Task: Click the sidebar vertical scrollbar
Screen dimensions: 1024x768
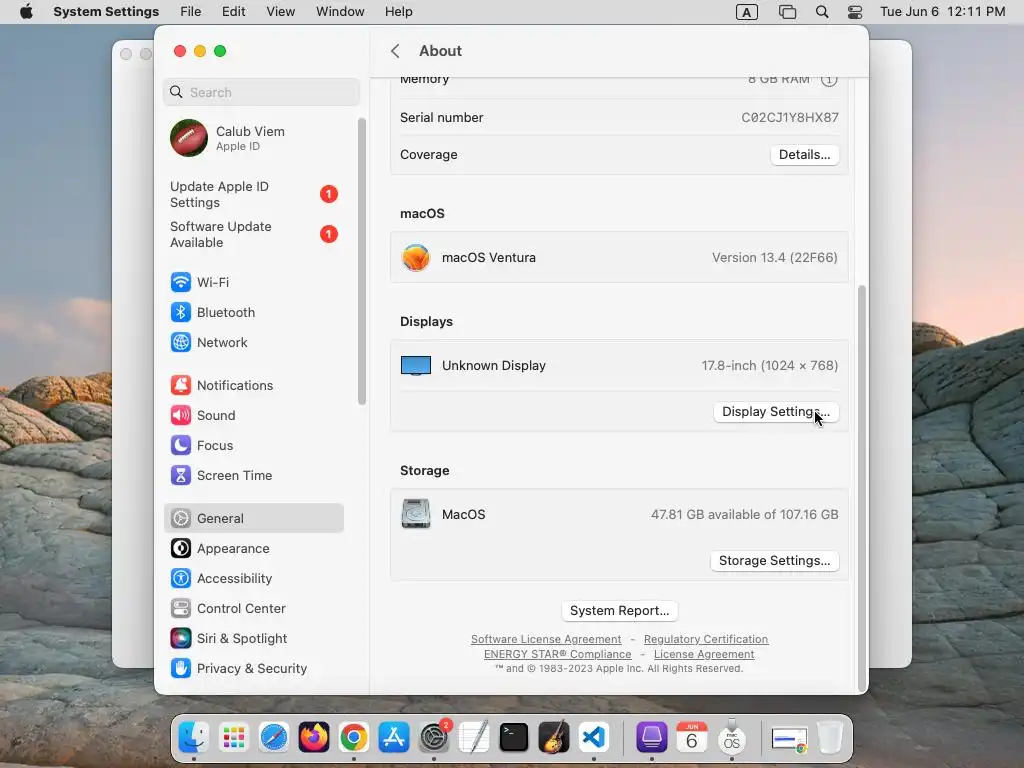Action: [362, 261]
